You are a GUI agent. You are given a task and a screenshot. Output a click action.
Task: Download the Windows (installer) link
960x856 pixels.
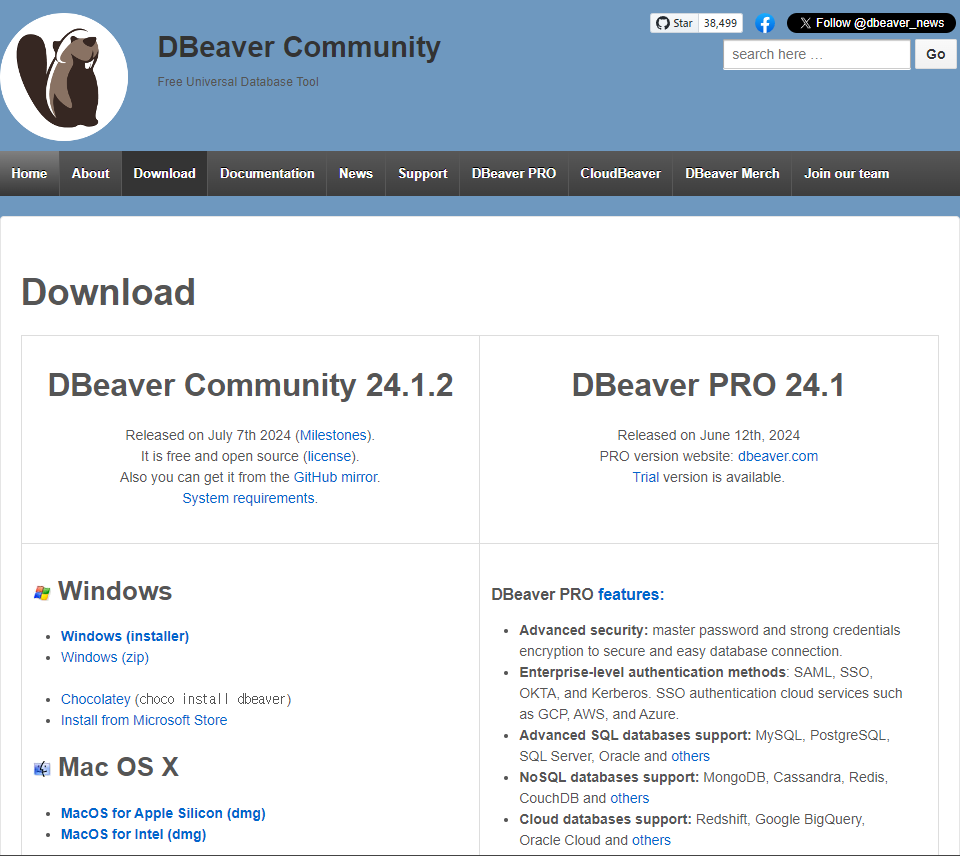(x=125, y=636)
